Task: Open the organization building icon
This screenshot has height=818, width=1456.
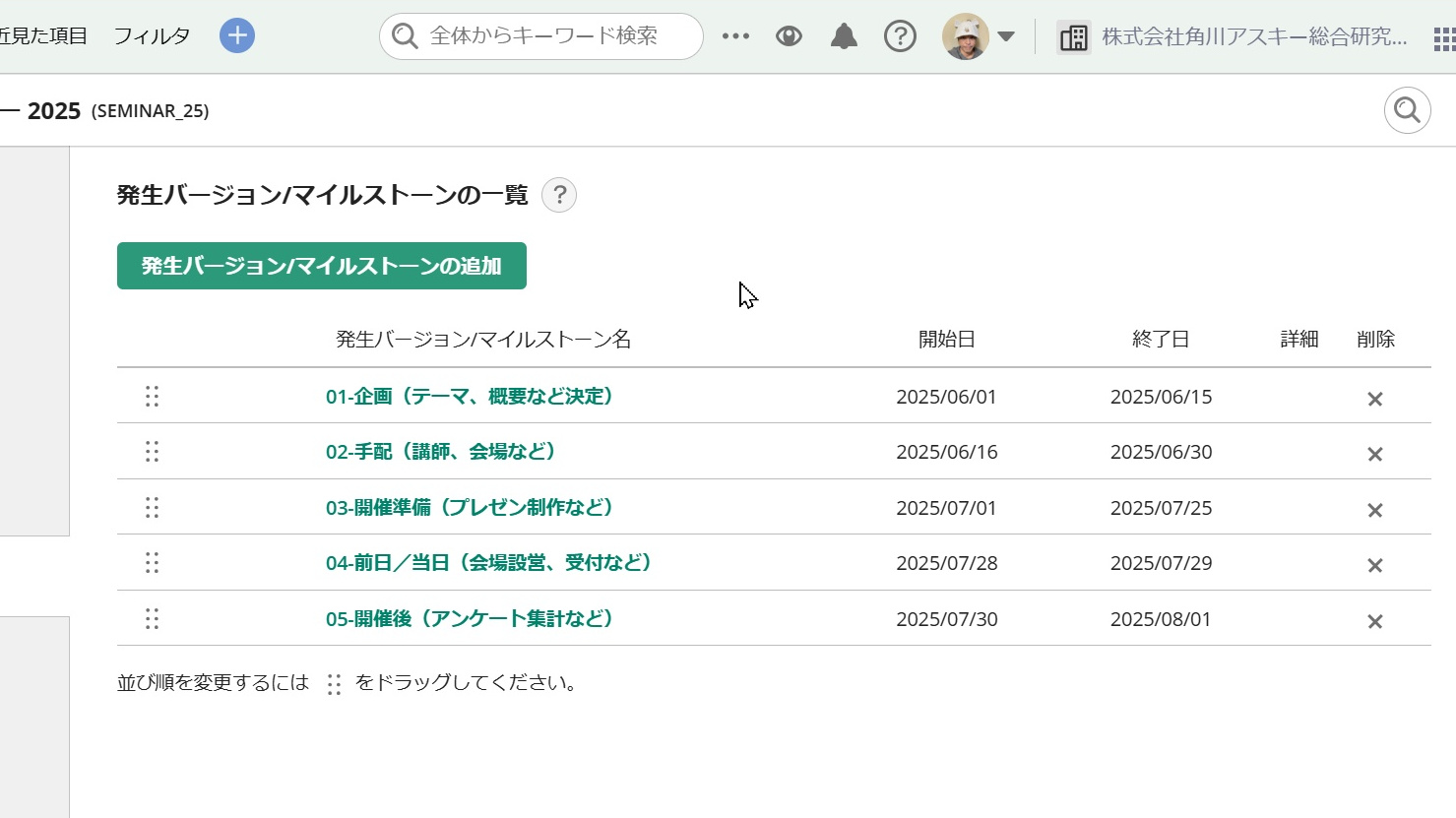Action: 1073,37
